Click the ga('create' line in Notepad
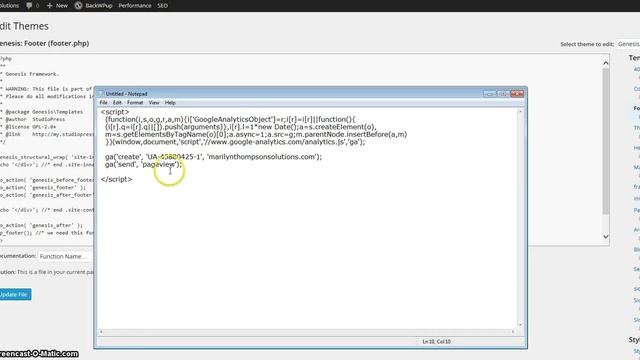This screenshot has height=360, width=640. click(x=213, y=157)
